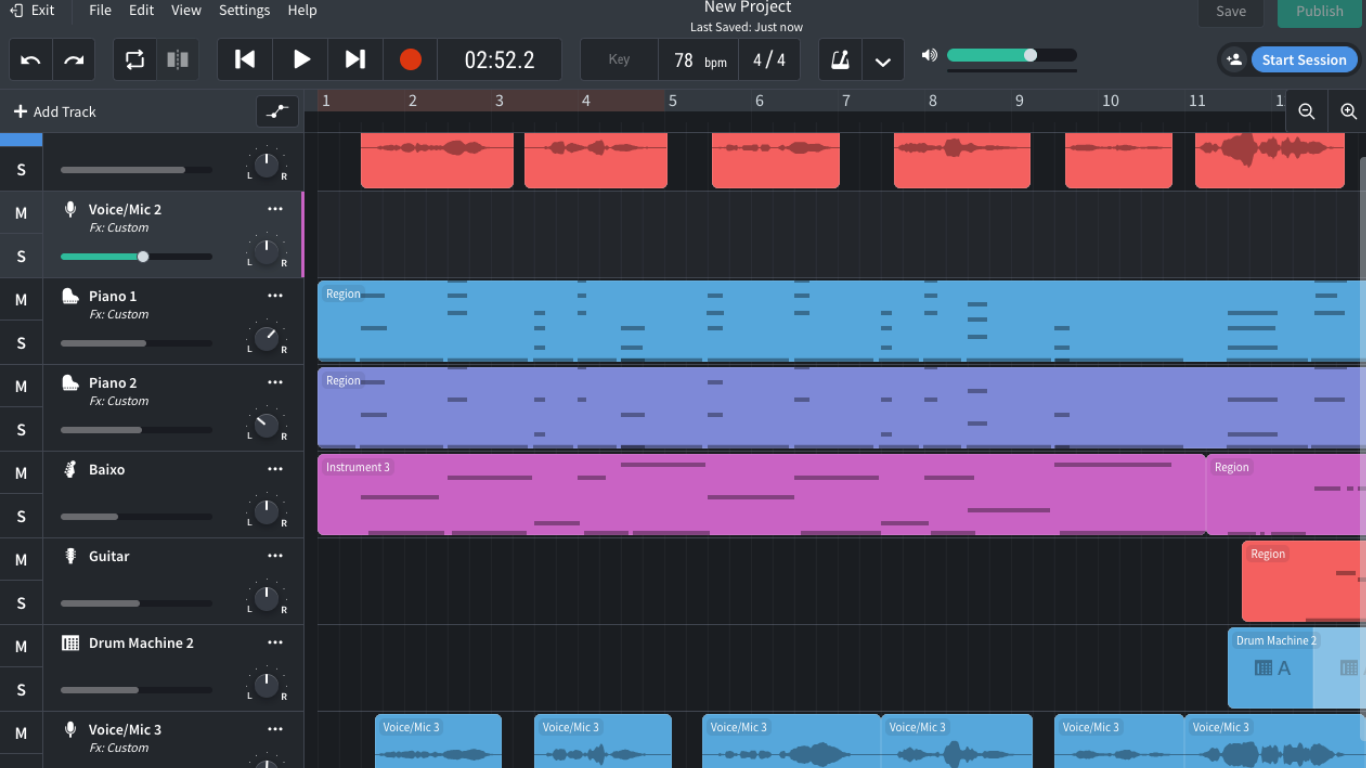The height and width of the screenshot is (768, 1366).
Task: Open the metronome options dropdown arrow
Action: coord(883,61)
